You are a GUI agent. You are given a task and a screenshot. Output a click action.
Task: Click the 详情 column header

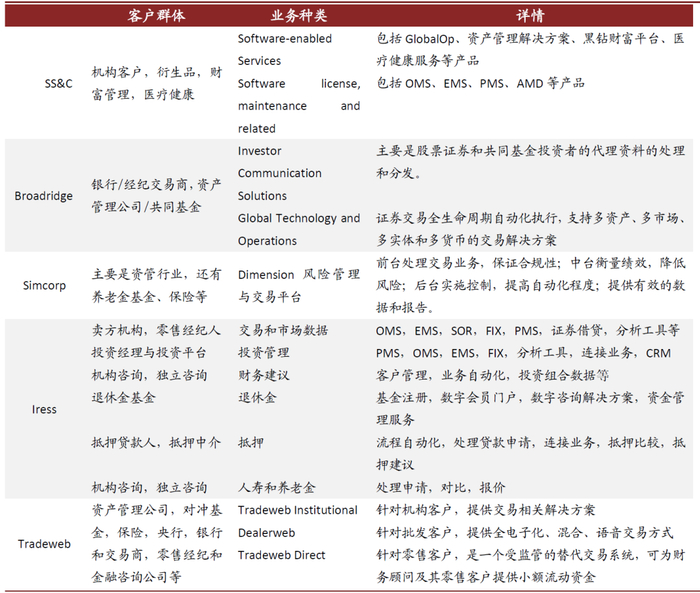tap(530, 16)
